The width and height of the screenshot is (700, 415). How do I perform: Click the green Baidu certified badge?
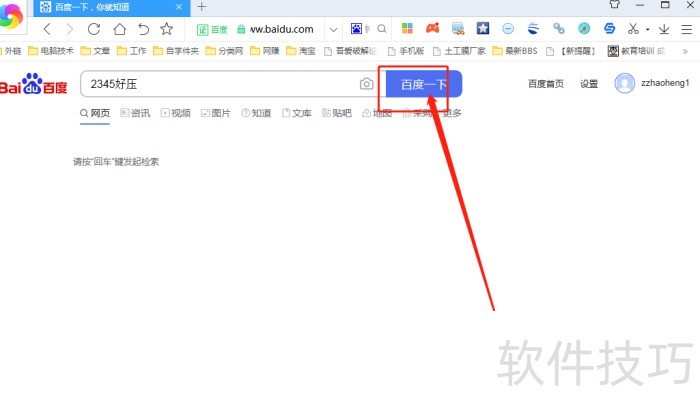coord(212,29)
